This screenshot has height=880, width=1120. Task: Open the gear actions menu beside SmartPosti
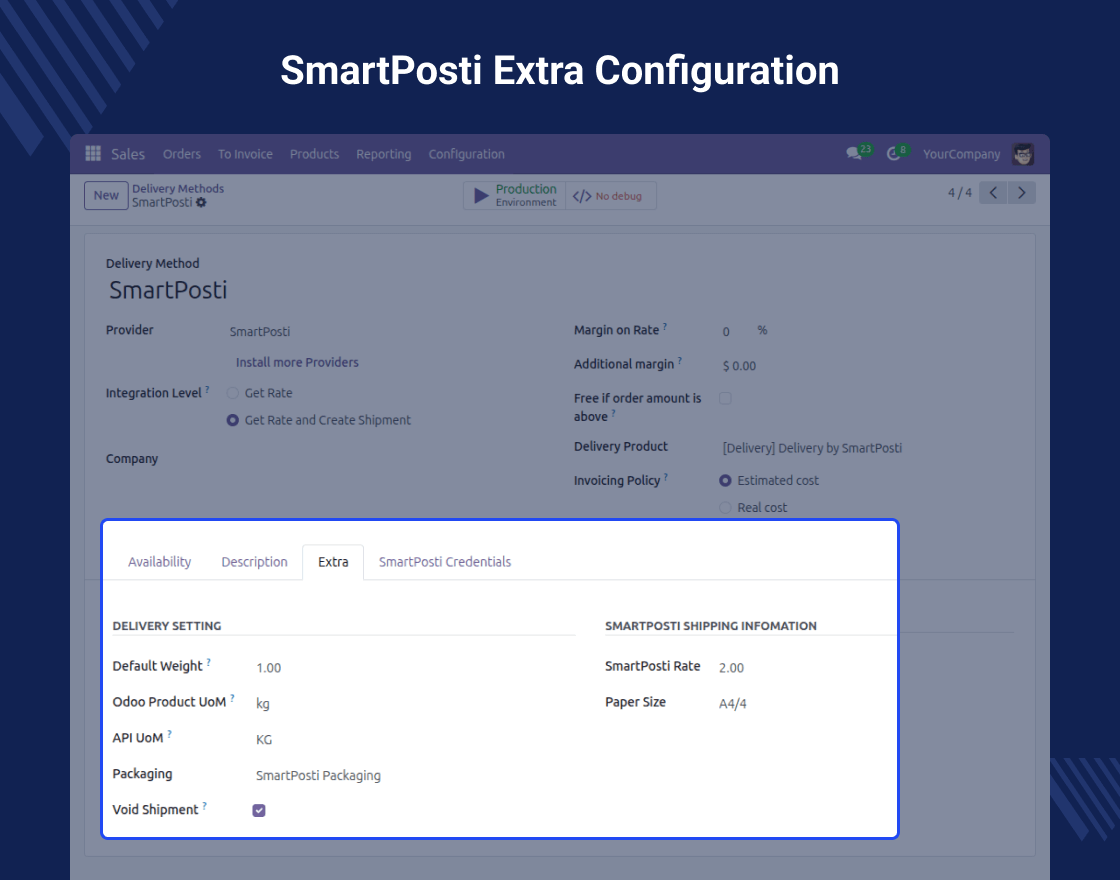click(201, 202)
